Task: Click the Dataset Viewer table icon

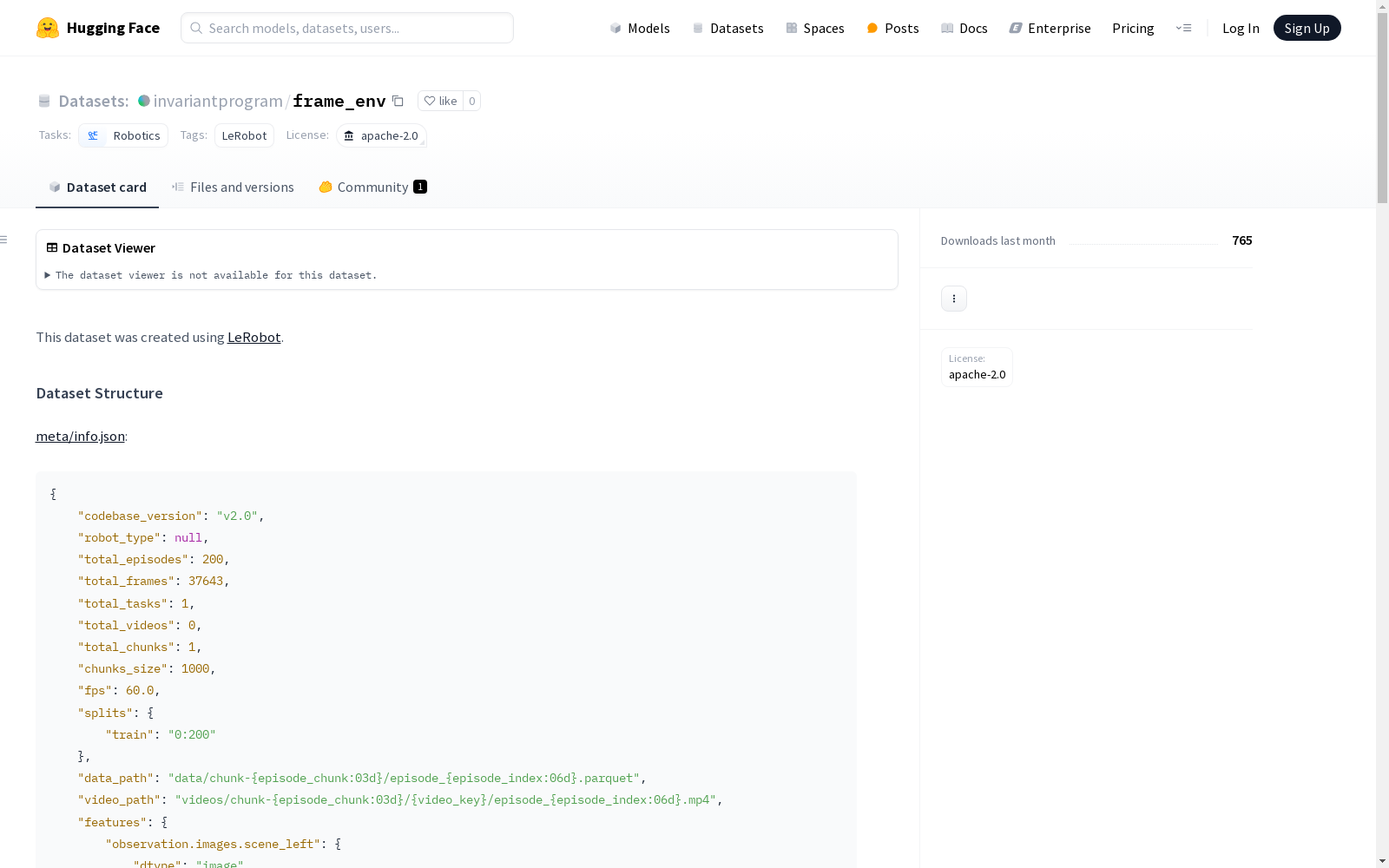Action: click(52, 247)
